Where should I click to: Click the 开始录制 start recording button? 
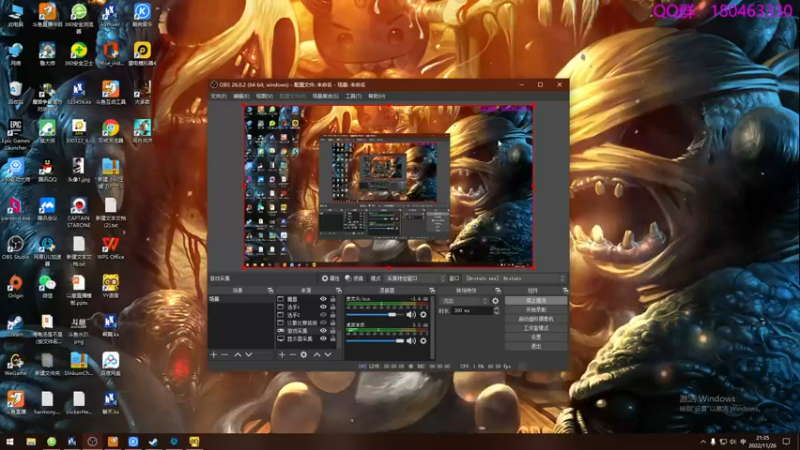pyautogui.click(x=536, y=310)
